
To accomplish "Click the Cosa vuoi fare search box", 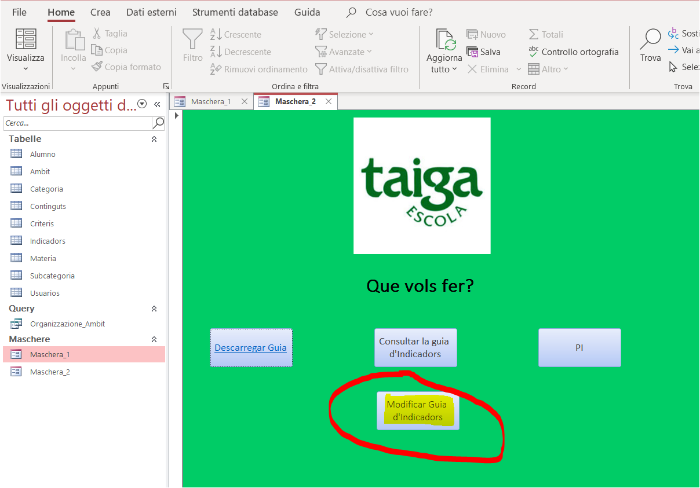I will click(x=399, y=12).
